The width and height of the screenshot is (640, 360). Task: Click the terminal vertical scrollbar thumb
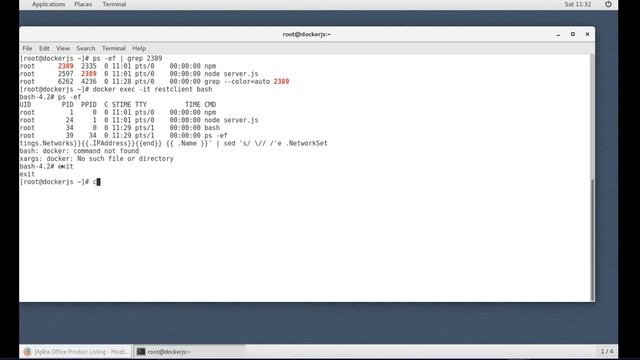pyautogui.click(x=592, y=240)
